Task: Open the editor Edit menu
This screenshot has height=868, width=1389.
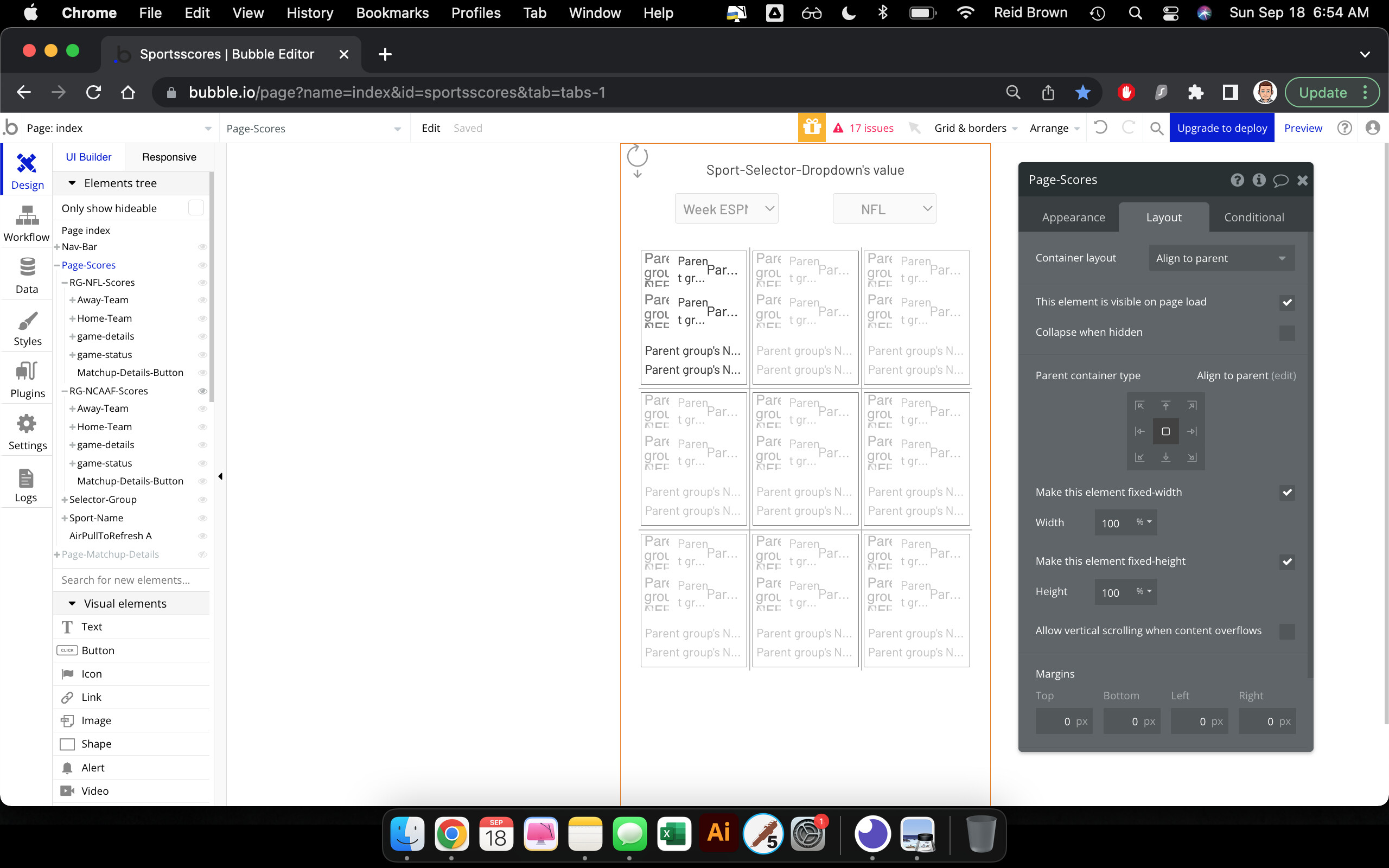Action: coord(430,128)
